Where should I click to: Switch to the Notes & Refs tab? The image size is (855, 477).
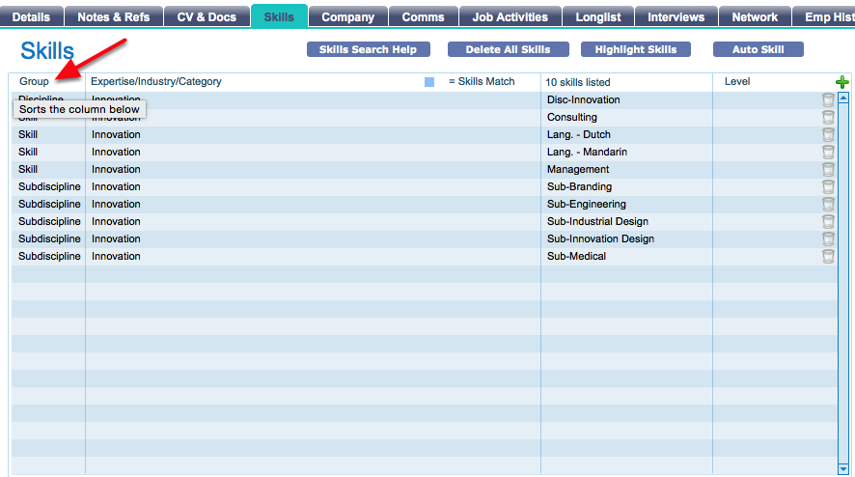pos(113,17)
